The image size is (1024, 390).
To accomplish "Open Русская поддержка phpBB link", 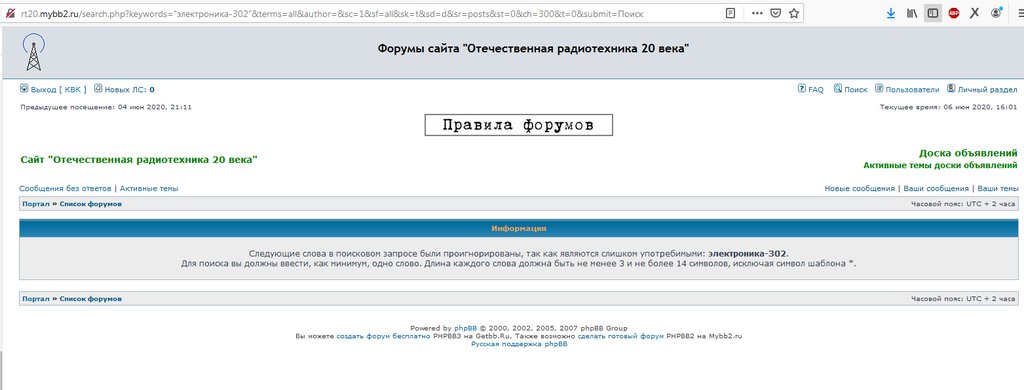I will [519, 344].
